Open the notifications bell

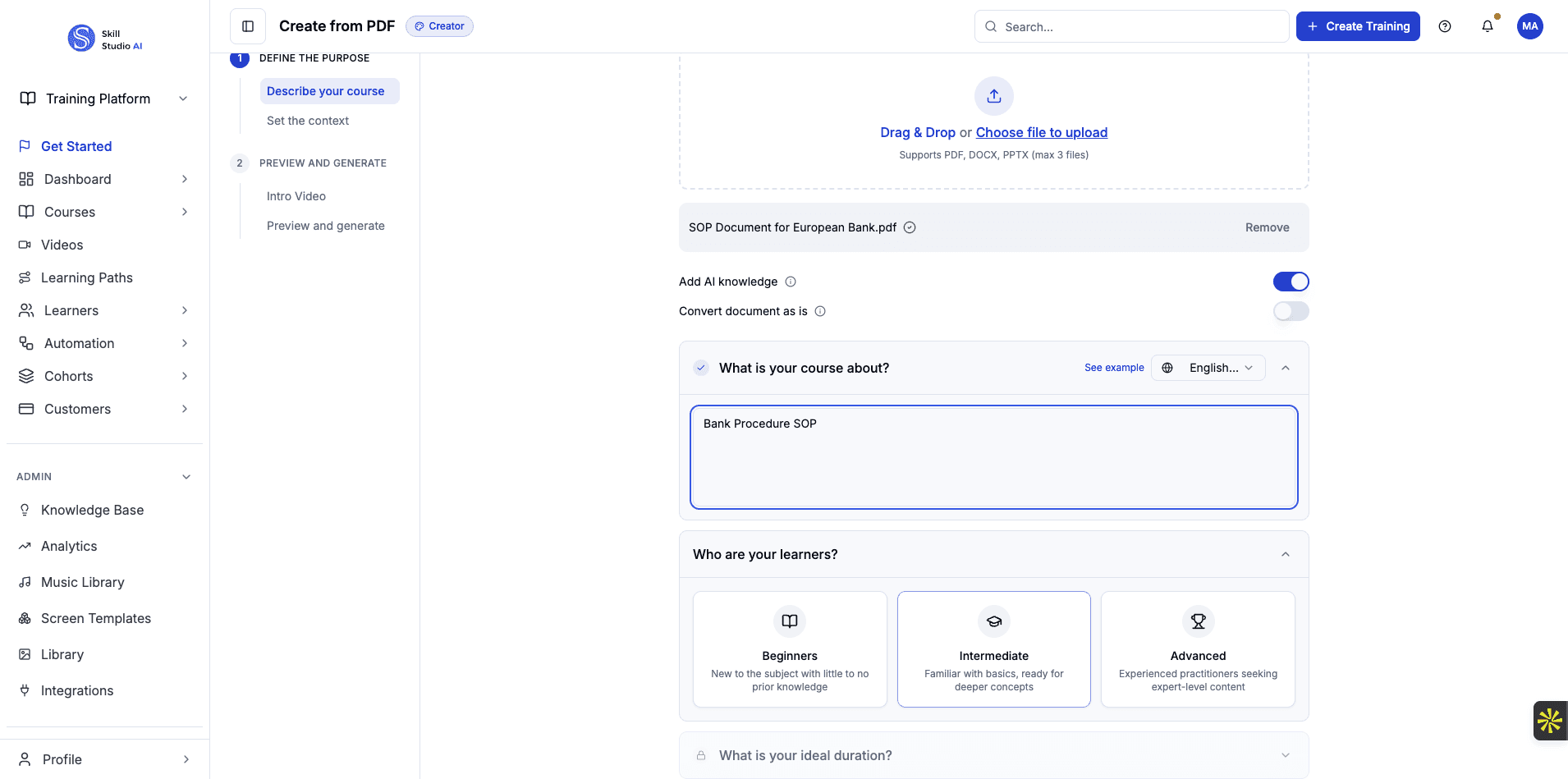coord(1488,26)
